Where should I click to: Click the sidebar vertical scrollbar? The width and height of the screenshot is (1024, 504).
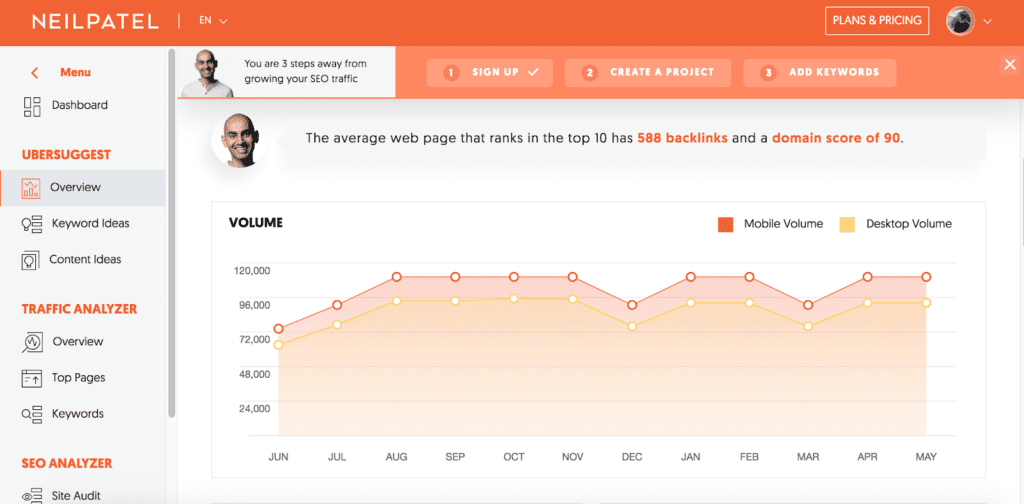click(x=171, y=232)
